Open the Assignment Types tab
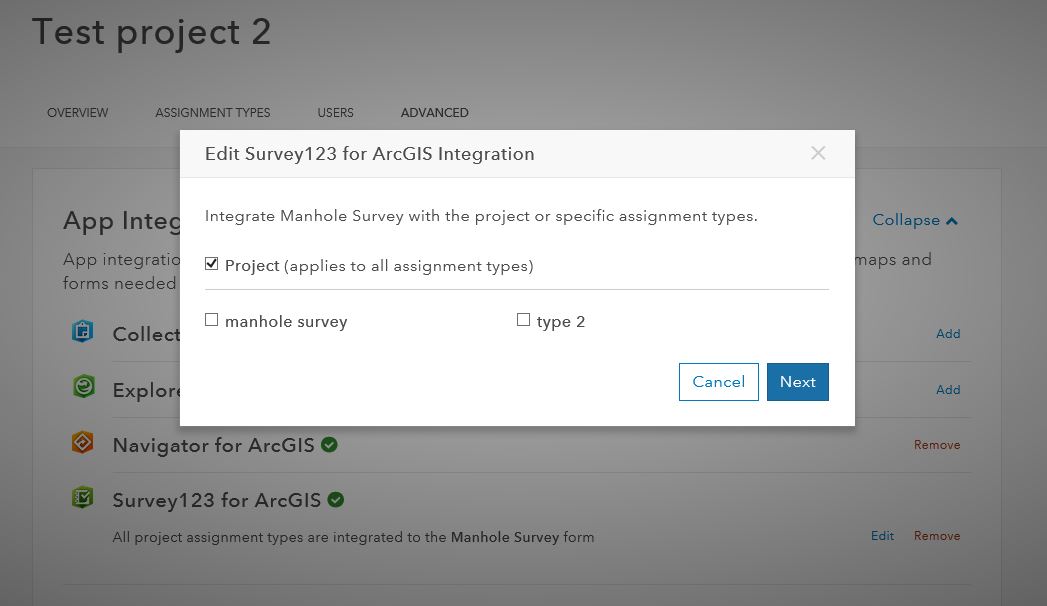 coord(212,113)
